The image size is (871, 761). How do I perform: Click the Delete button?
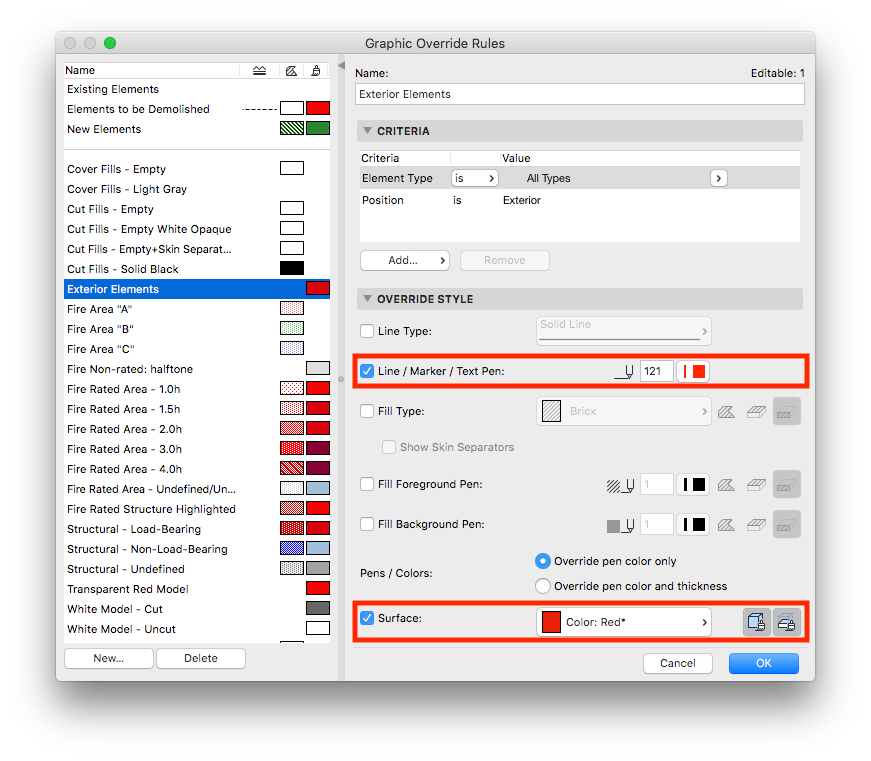pyautogui.click(x=201, y=659)
